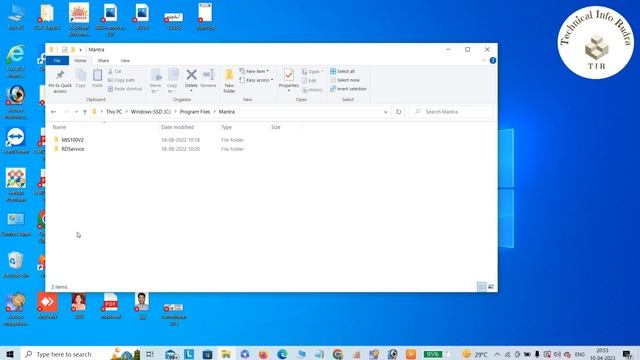Click the Edit option in Open group

coord(309,81)
